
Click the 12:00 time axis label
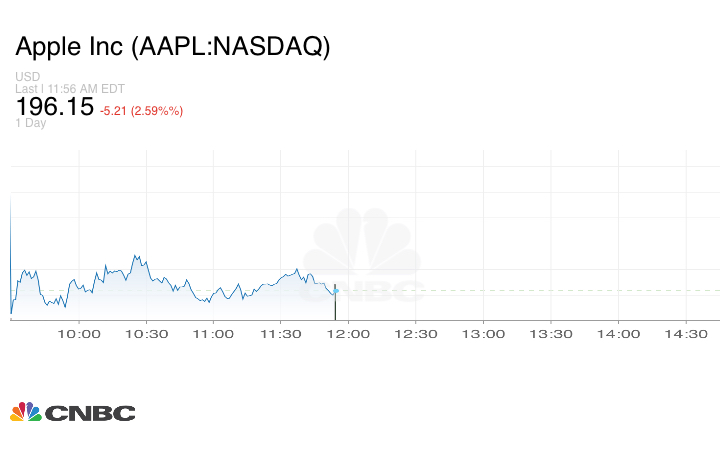click(x=349, y=334)
